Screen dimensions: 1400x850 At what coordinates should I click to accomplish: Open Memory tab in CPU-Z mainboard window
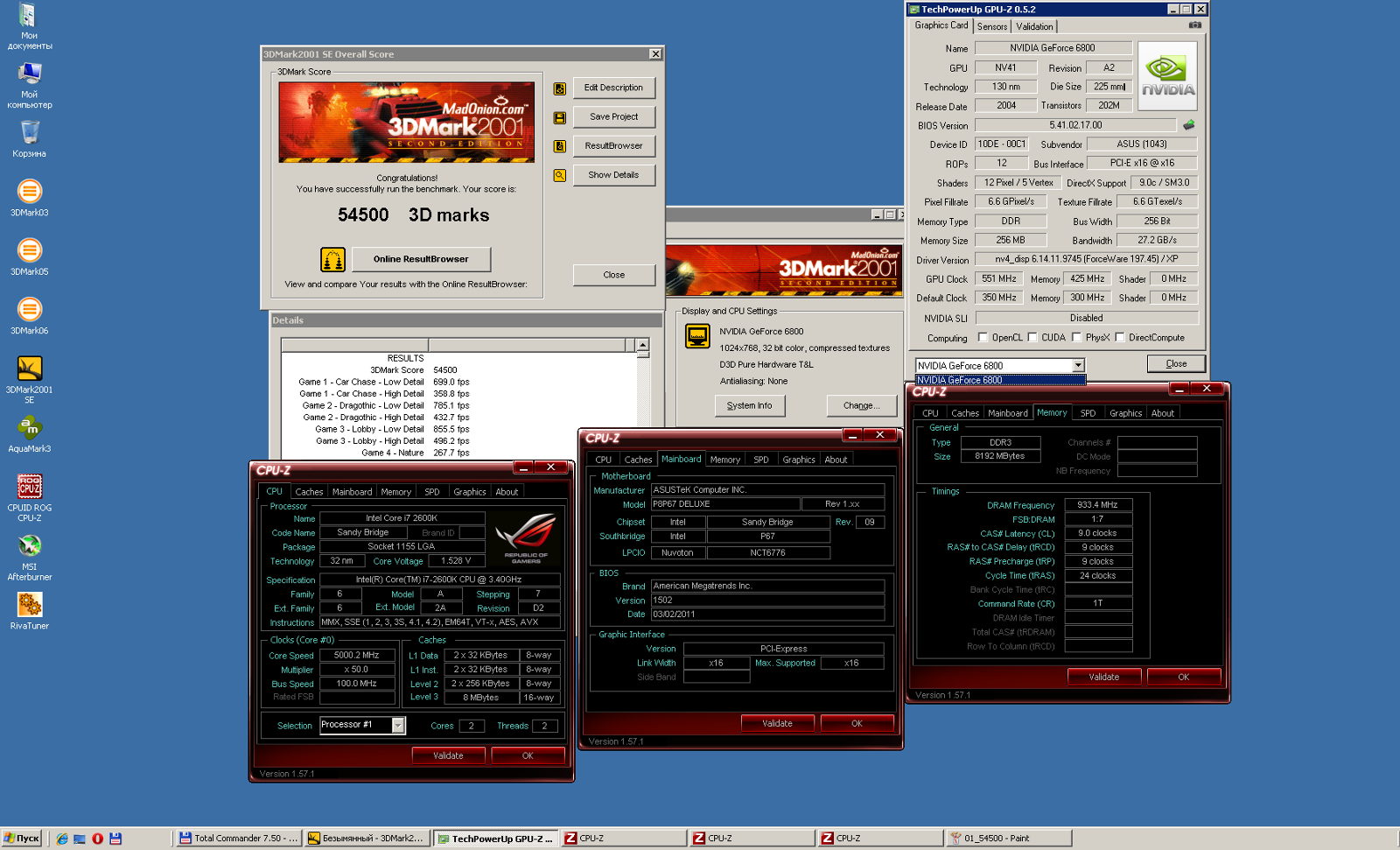(x=724, y=460)
